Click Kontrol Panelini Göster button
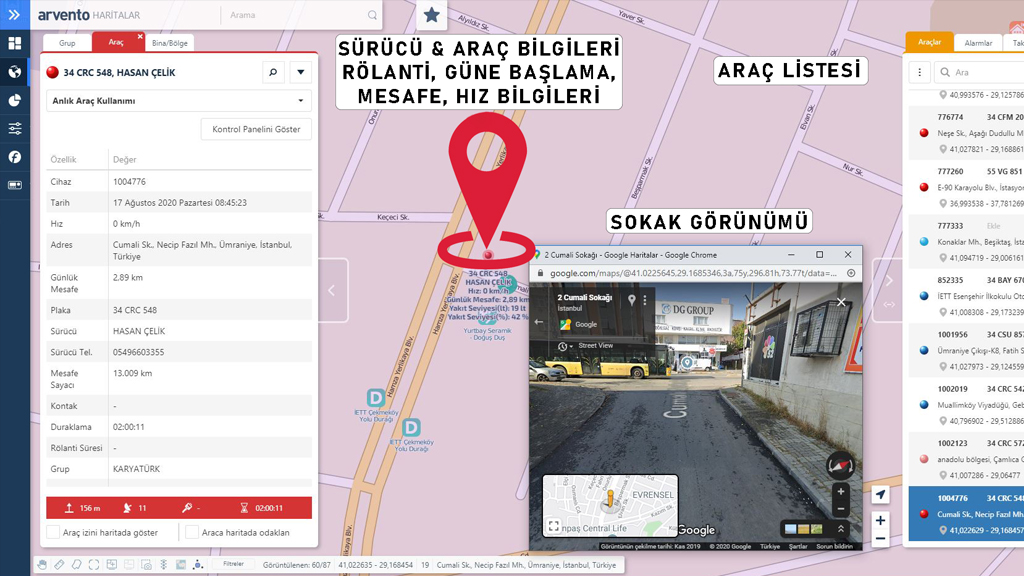 (x=256, y=129)
